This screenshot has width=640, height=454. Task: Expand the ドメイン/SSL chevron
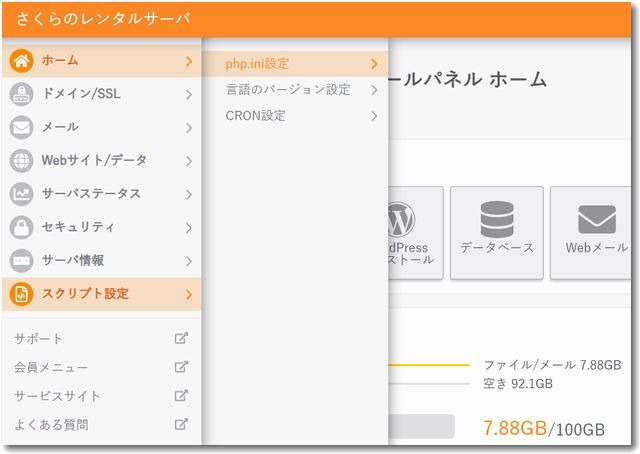pyautogui.click(x=189, y=95)
